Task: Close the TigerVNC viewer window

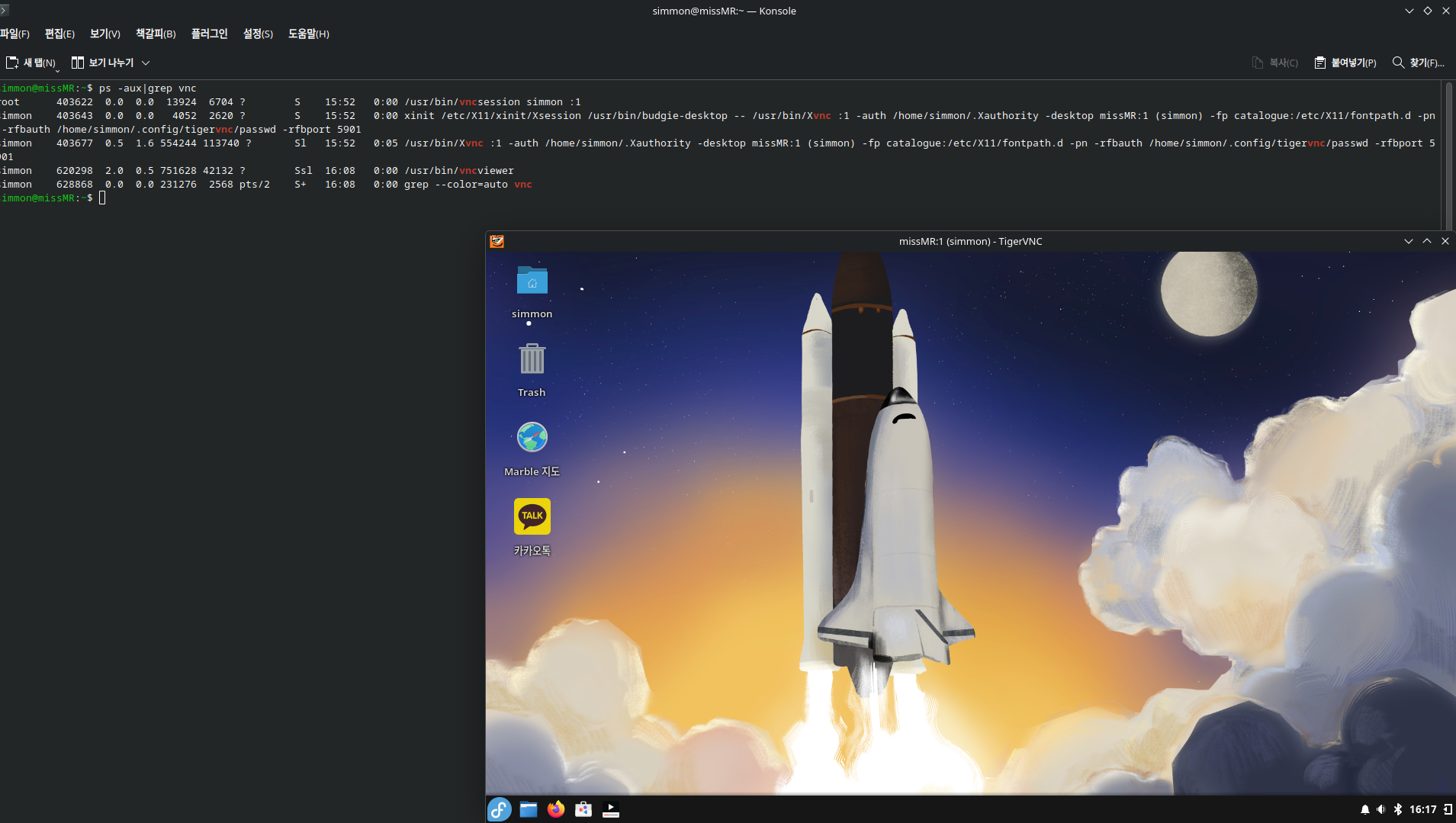Action: click(1445, 241)
